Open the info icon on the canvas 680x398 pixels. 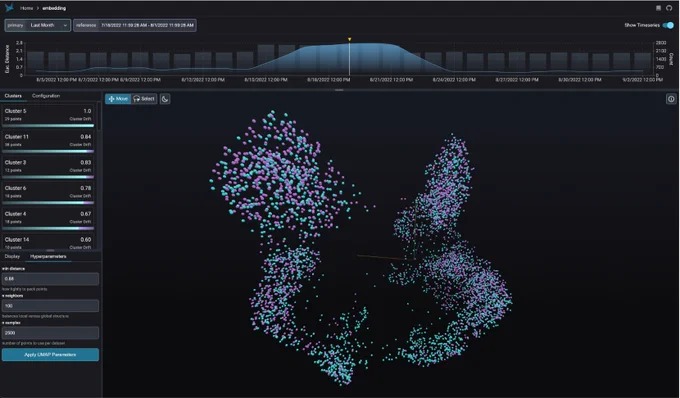pyautogui.click(x=671, y=99)
